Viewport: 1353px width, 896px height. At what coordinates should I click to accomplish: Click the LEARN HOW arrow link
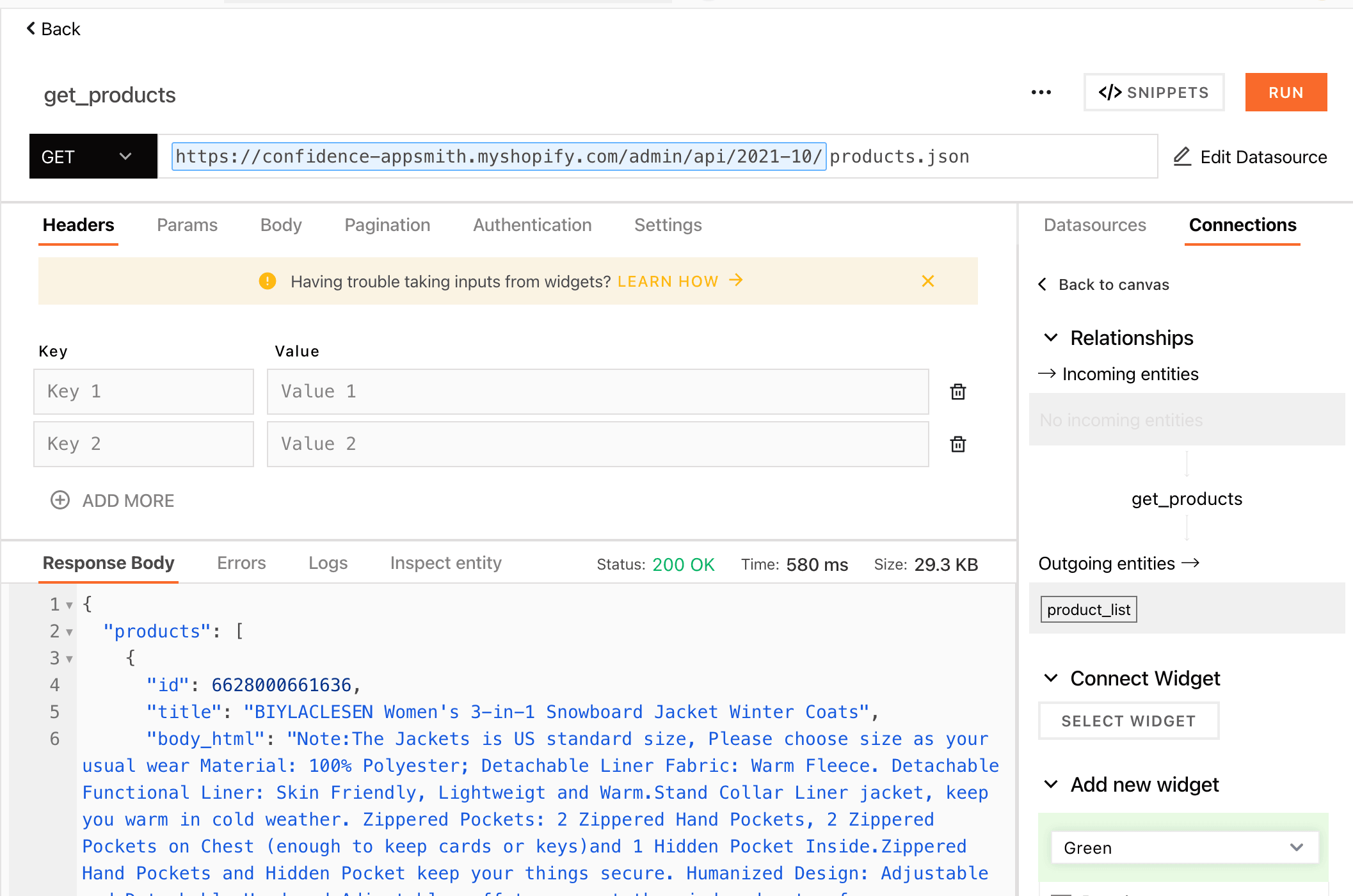pyautogui.click(x=736, y=280)
